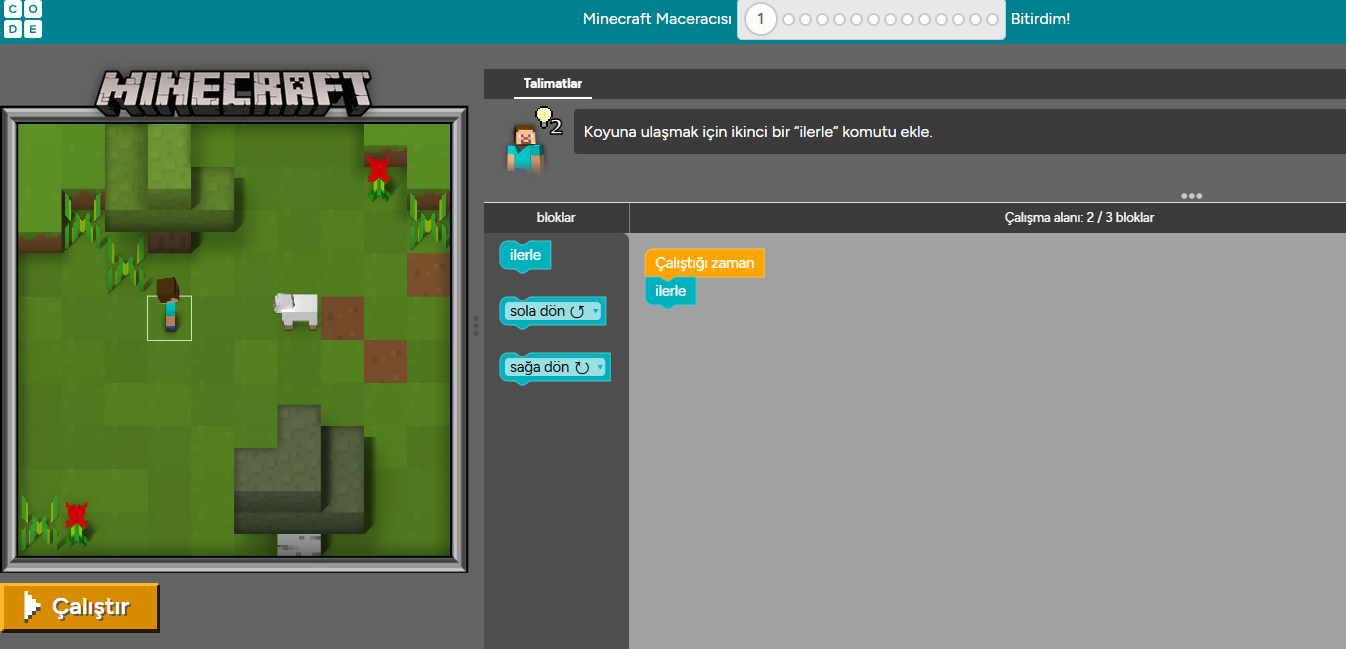Open the 'sağa dön' direction dropdown

(x=599, y=367)
